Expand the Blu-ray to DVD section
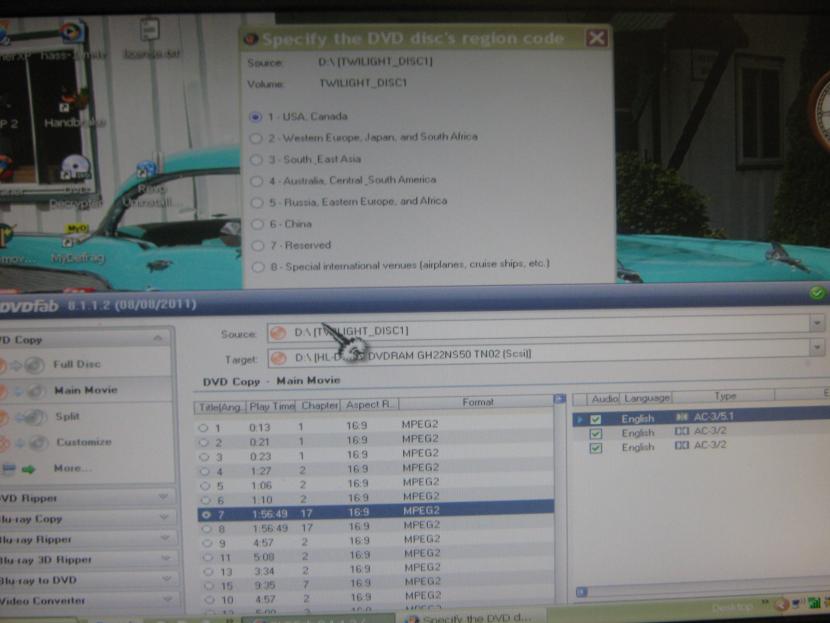 (167, 579)
